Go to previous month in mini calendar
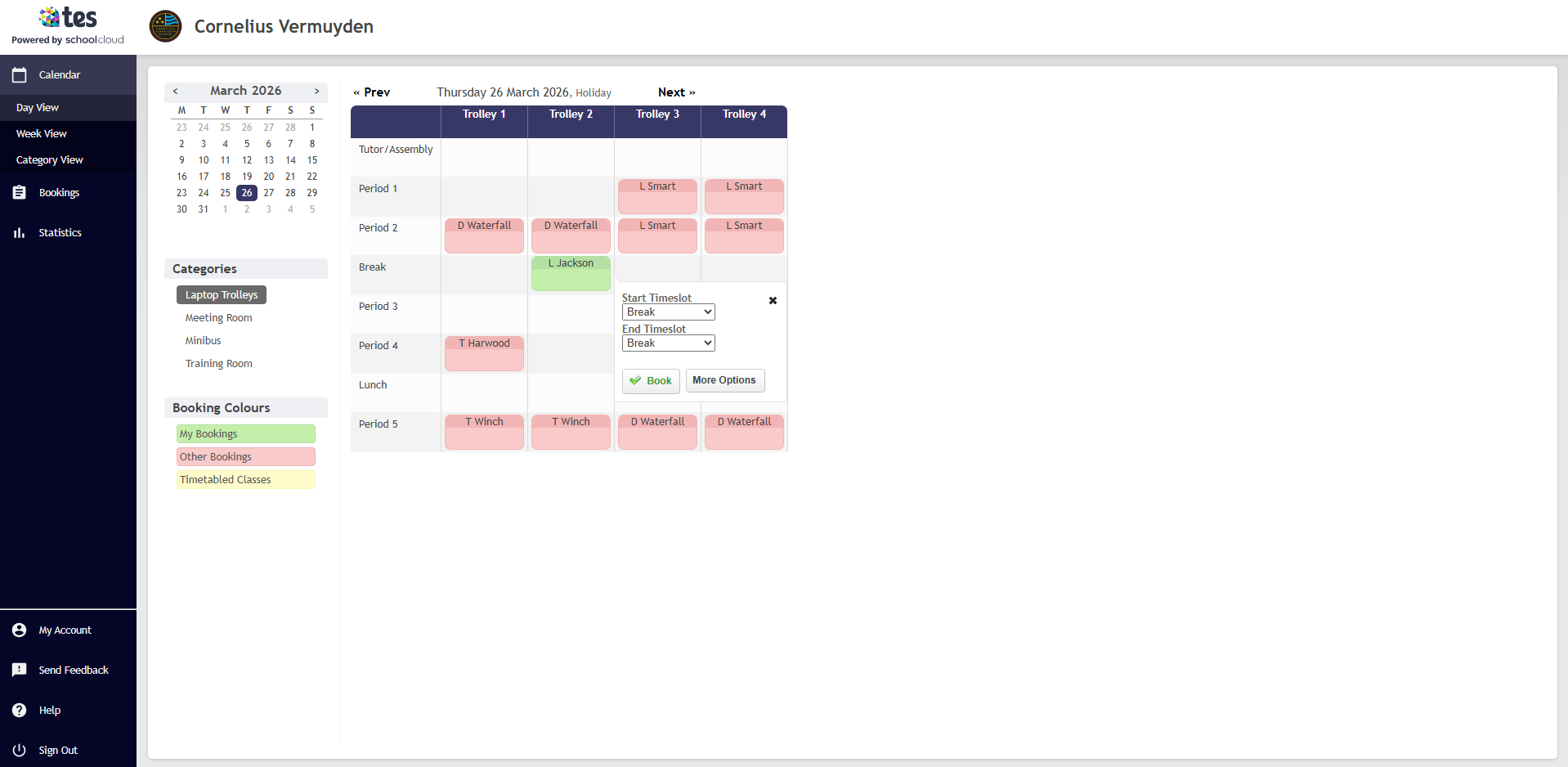Viewport: 1568px width, 767px height. [175, 91]
